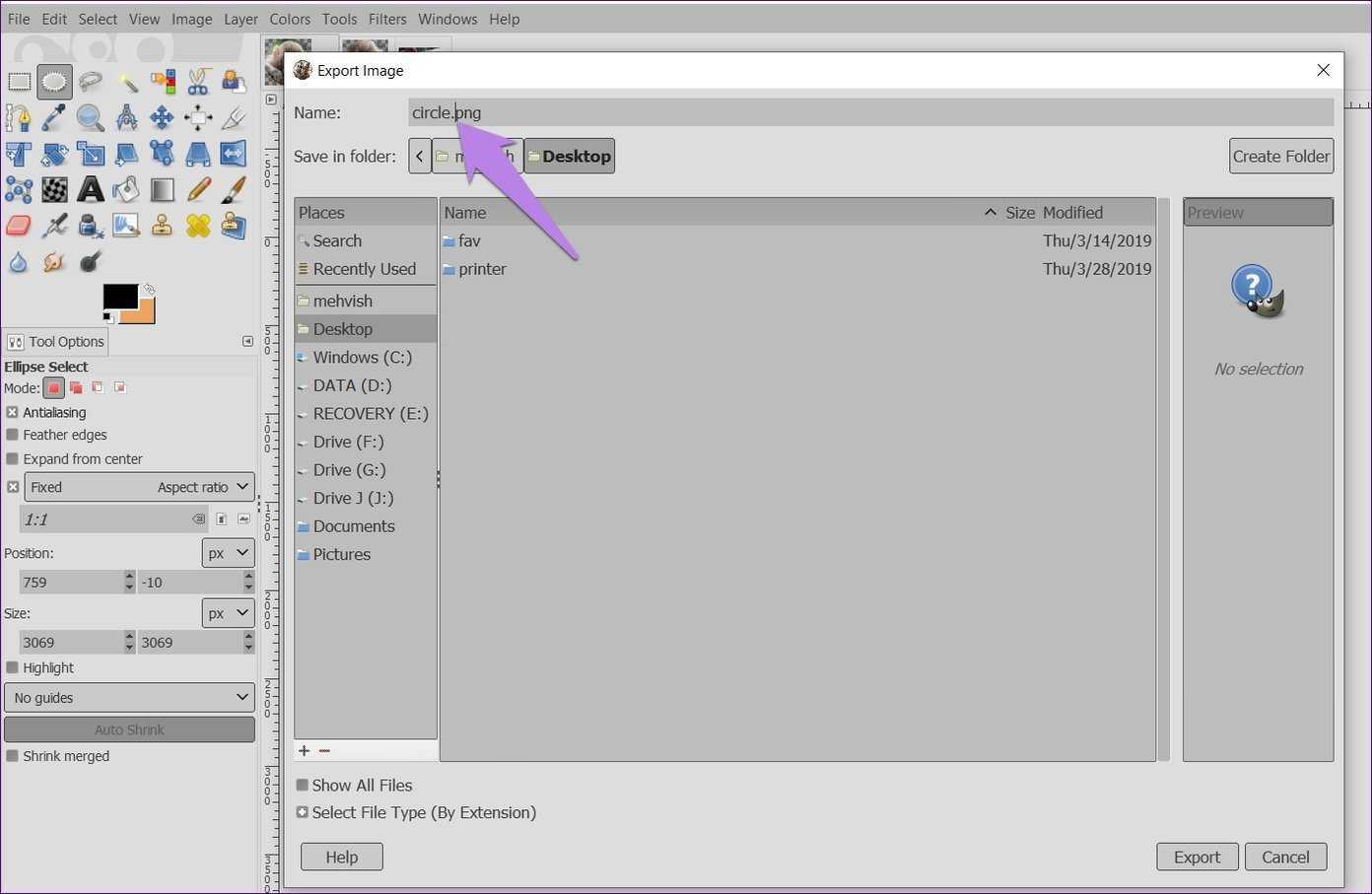The image size is (1372, 894).
Task: Set selection mode to Replace current selection
Action: [54, 387]
